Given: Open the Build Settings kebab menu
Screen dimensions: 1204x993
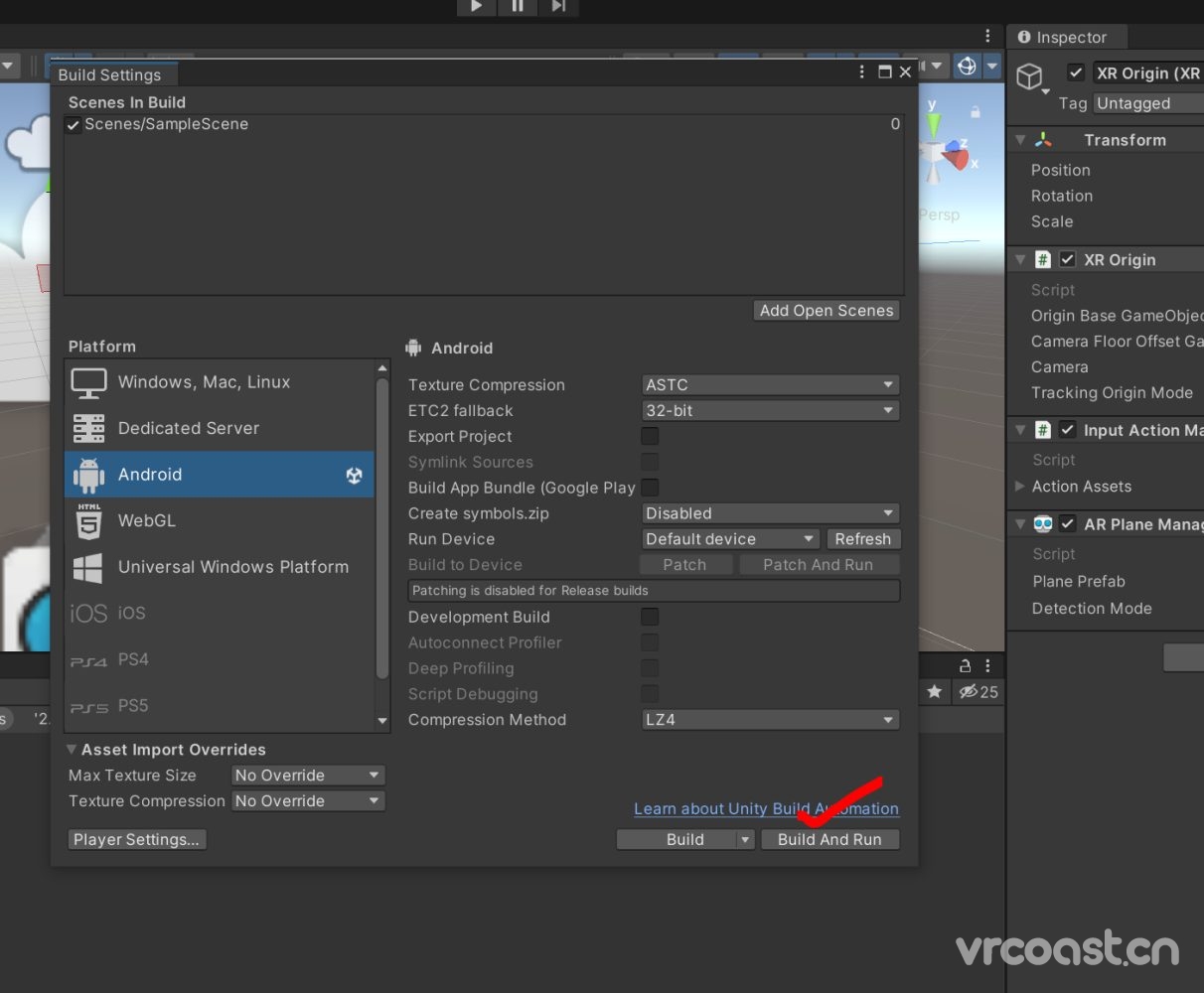Looking at the screenshot, I should click(x=861, y=72).
